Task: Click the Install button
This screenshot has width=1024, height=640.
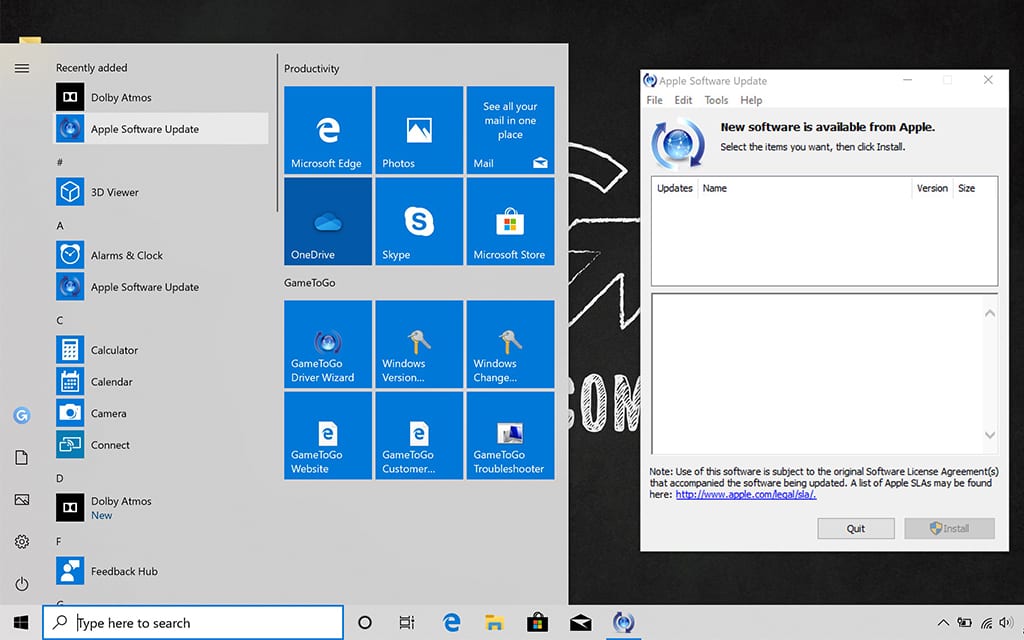Action: tap(950, 528)
